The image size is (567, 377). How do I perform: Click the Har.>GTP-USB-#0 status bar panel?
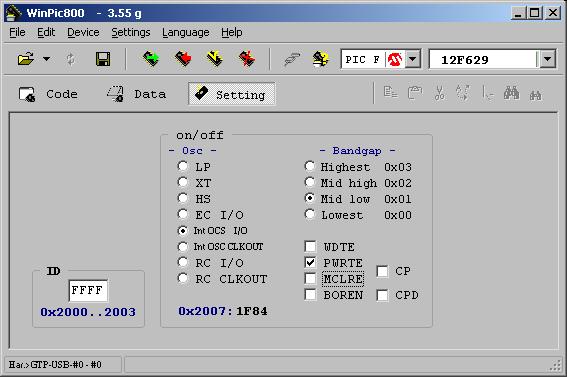pos(62,364)
